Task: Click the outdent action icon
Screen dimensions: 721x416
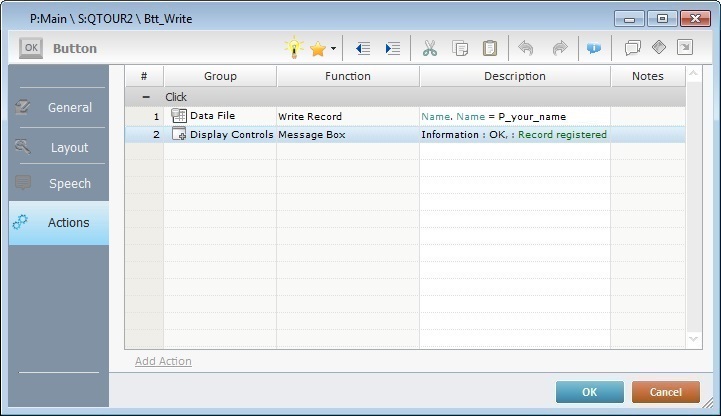Action: [363, 48]
